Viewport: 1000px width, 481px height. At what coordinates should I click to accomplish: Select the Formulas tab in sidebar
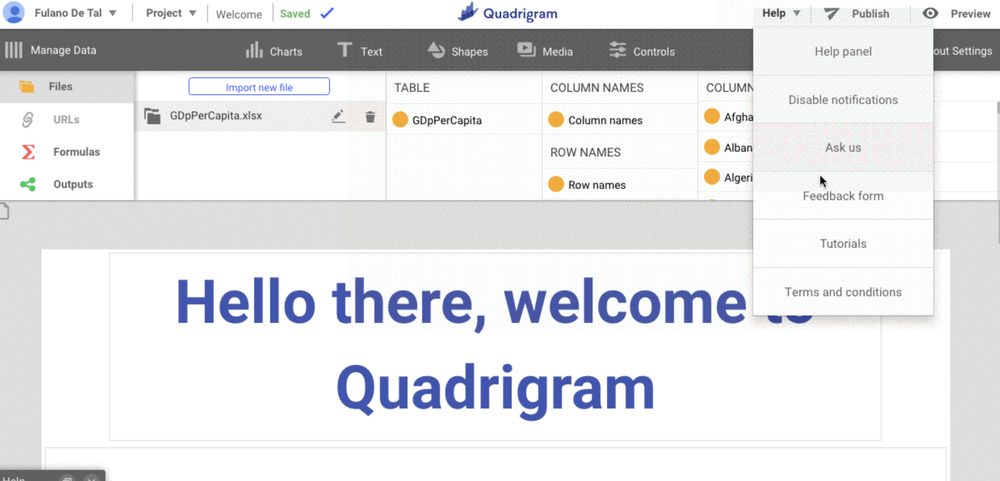tap(67, 152)
